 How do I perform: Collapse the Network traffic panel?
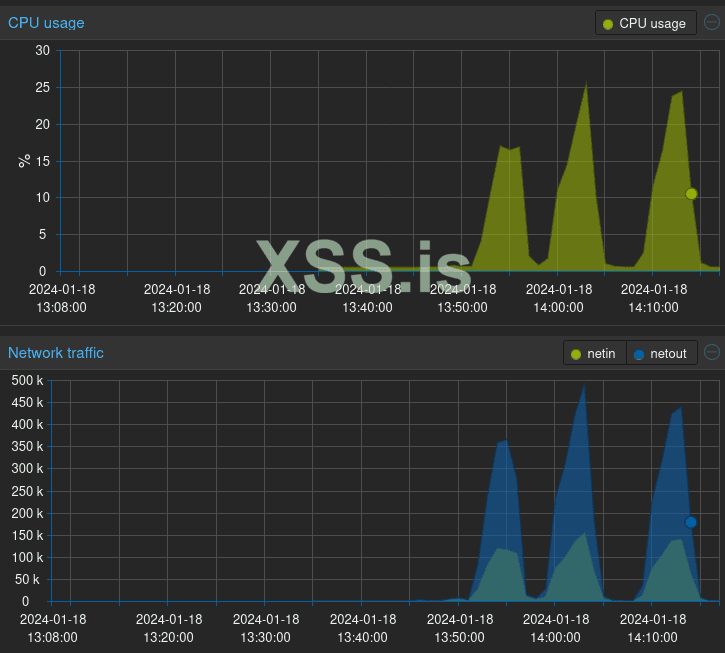pyautogui.click(x=712, y=352)
